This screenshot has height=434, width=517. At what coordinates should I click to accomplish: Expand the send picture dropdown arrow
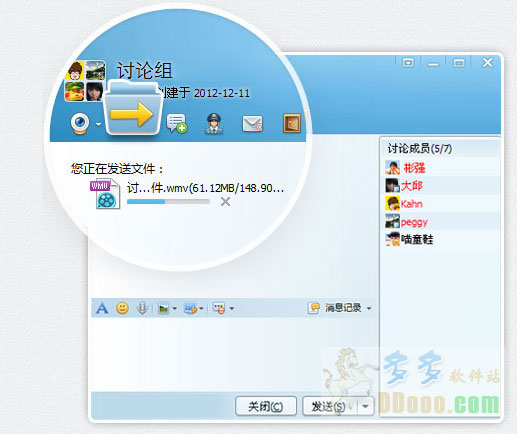point(175,309)
